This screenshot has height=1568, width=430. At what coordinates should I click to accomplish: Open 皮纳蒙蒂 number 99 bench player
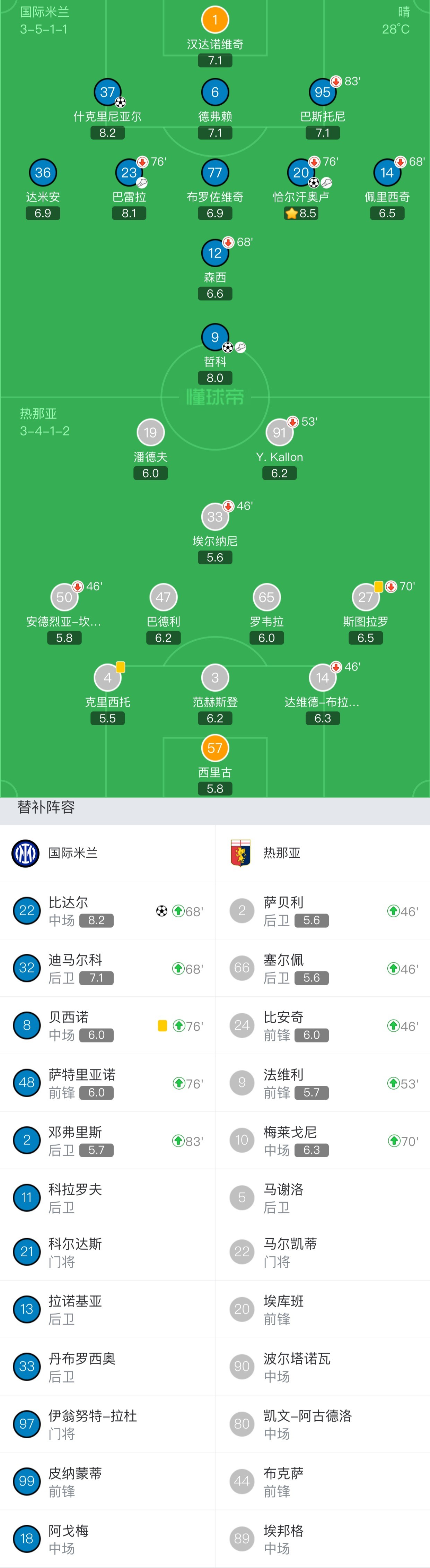click(107, 1481)
